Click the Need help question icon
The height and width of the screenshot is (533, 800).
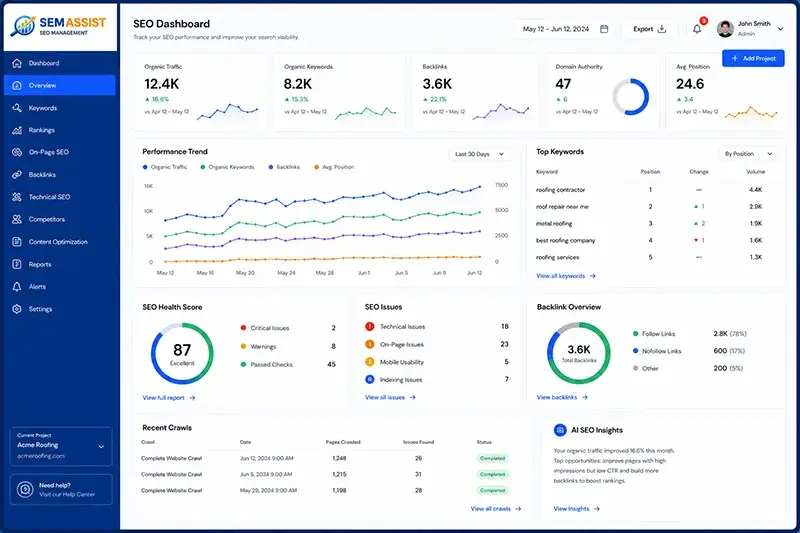25,490
